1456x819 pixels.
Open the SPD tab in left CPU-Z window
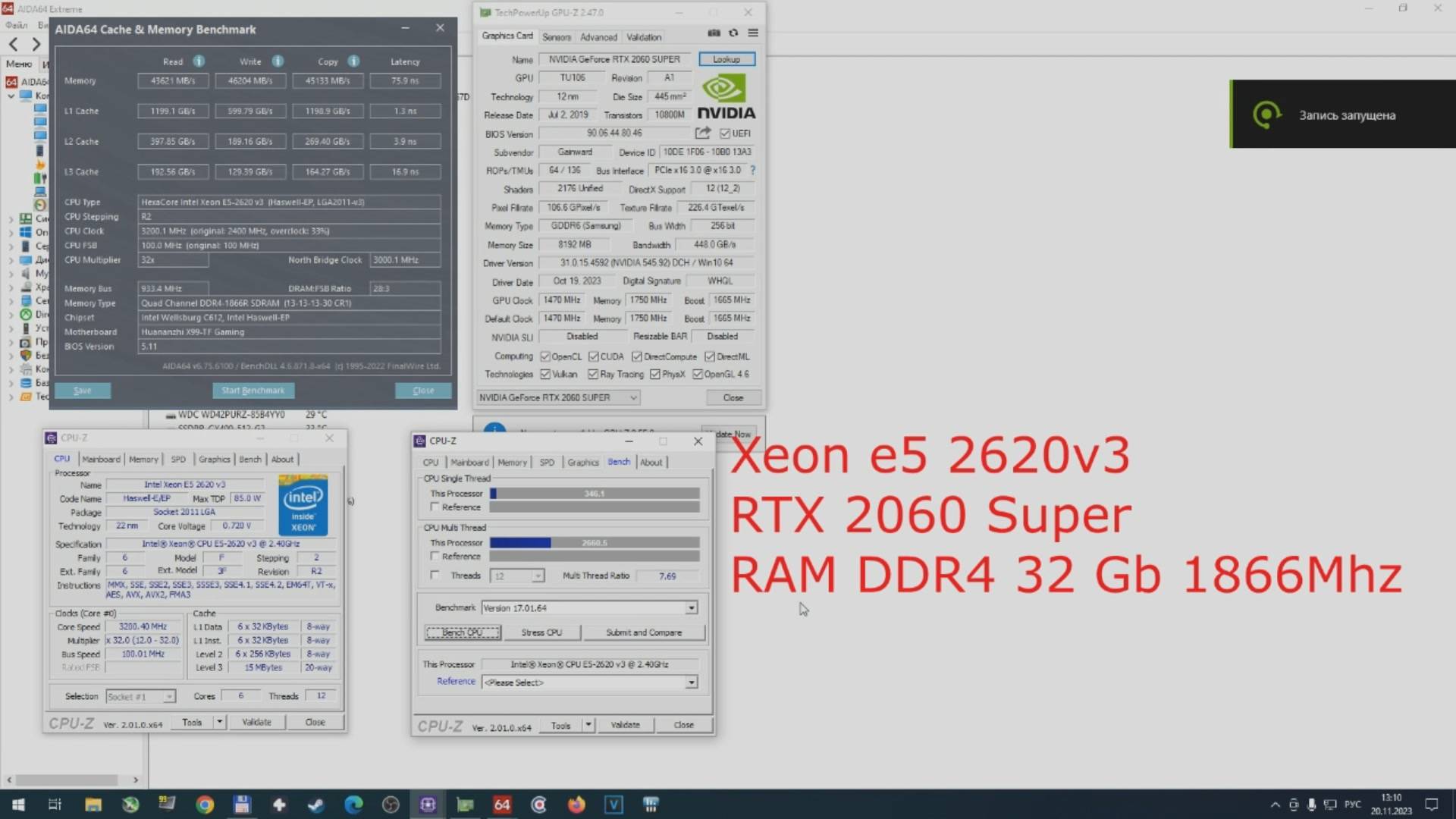178,460
